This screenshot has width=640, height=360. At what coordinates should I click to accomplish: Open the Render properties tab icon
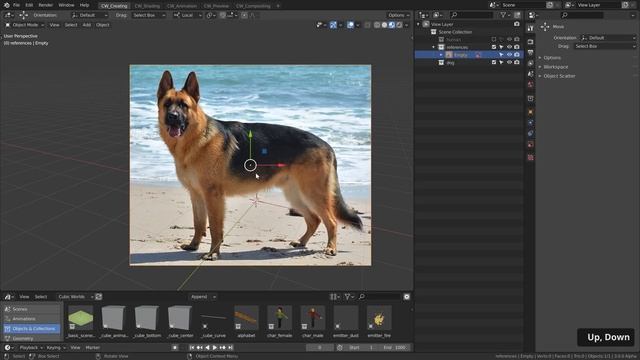click(530, 42)
